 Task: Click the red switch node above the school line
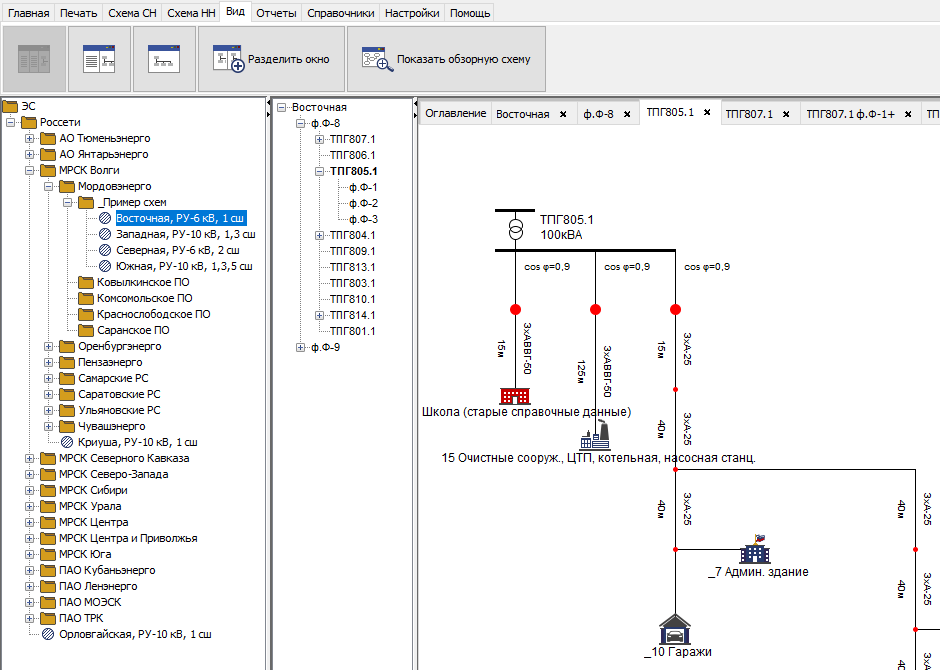tap(516, 309)
